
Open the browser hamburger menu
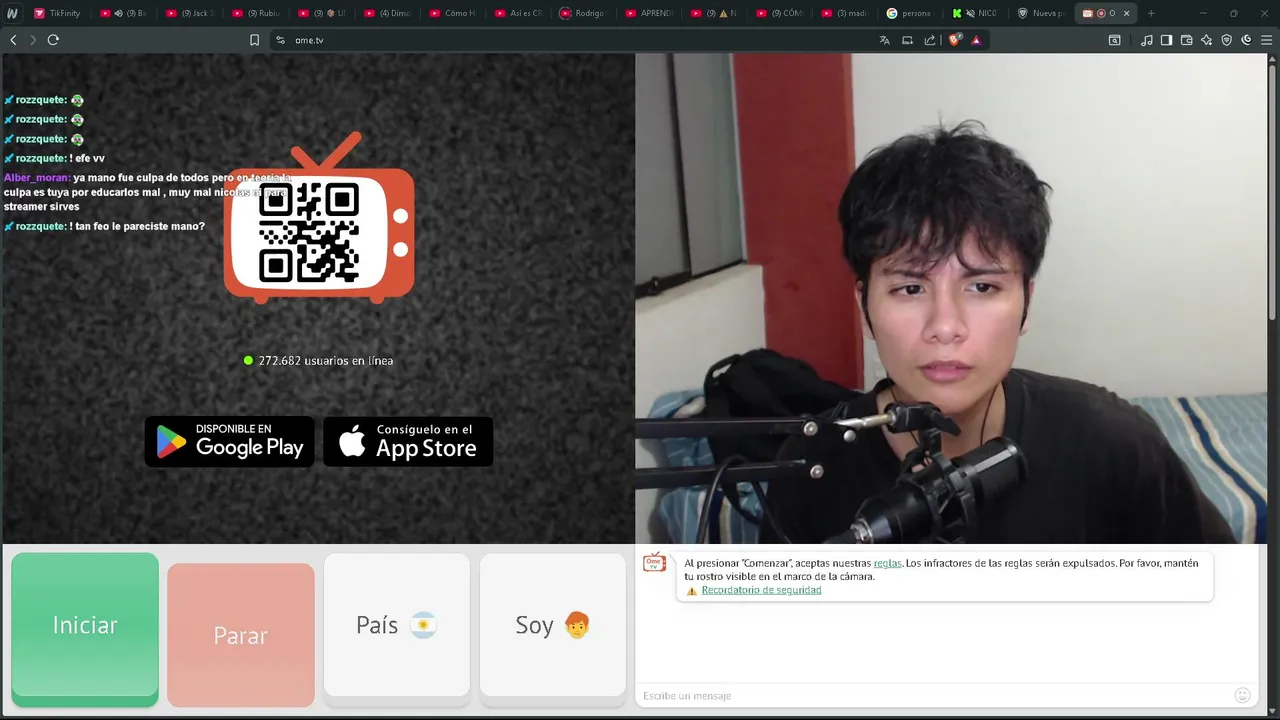coord(1266,40)
